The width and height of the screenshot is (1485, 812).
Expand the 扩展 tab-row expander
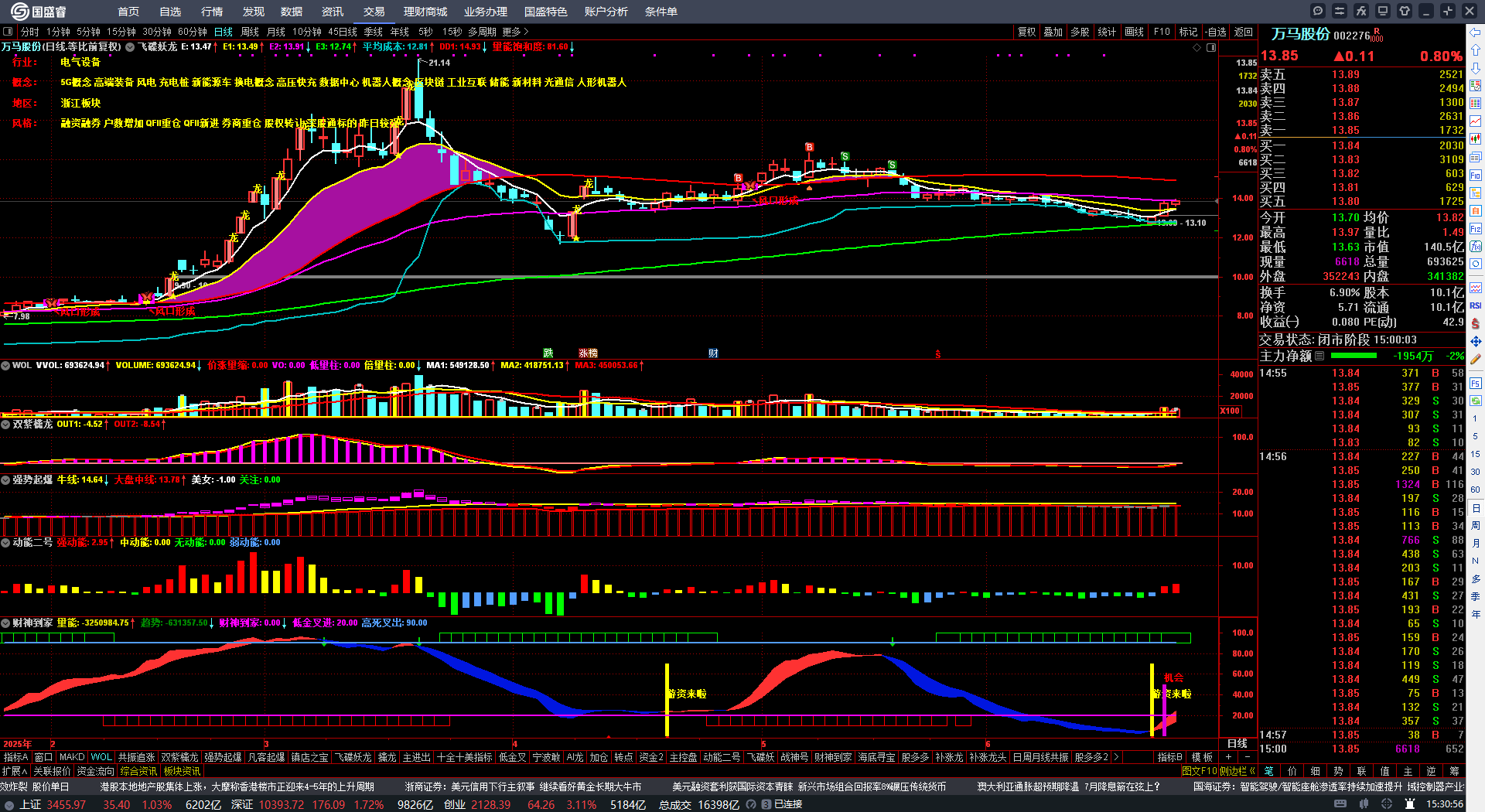coord(15,771)
